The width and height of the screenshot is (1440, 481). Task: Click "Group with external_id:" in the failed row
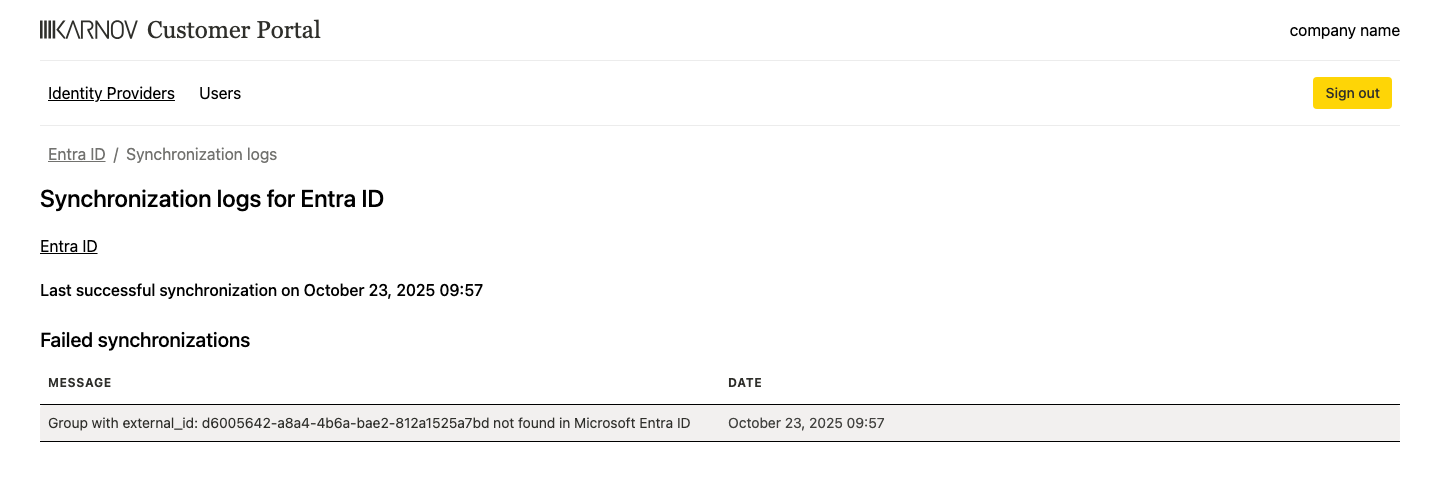point(122,423)
